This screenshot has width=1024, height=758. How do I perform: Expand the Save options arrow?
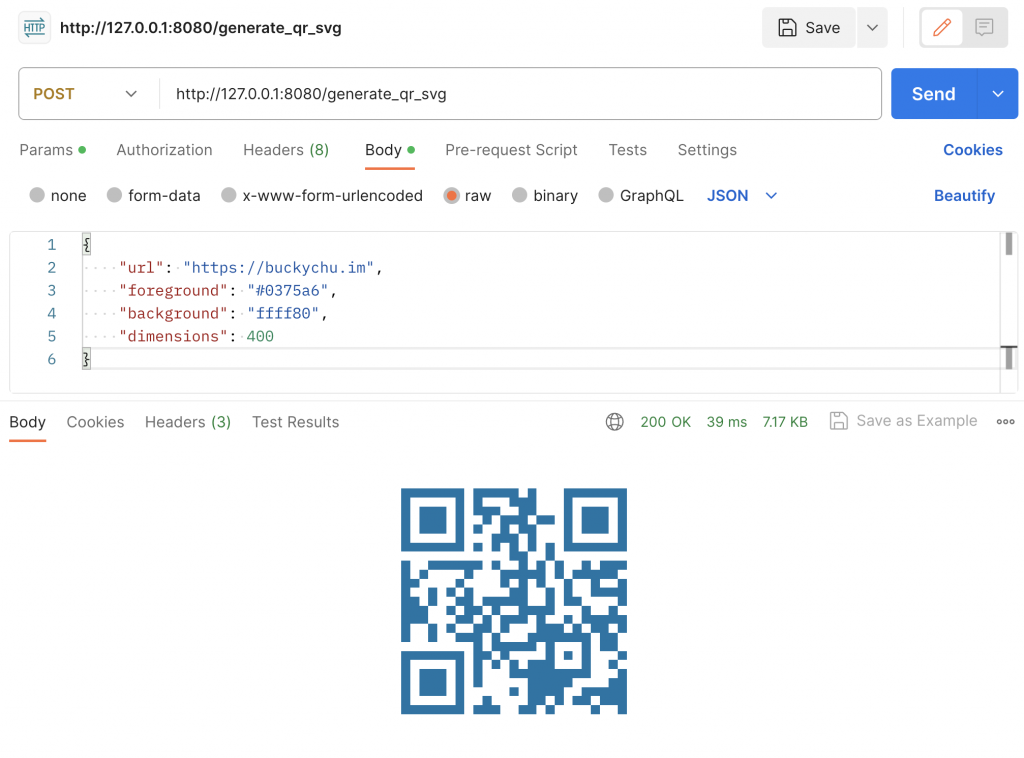(x=872, y=27)
